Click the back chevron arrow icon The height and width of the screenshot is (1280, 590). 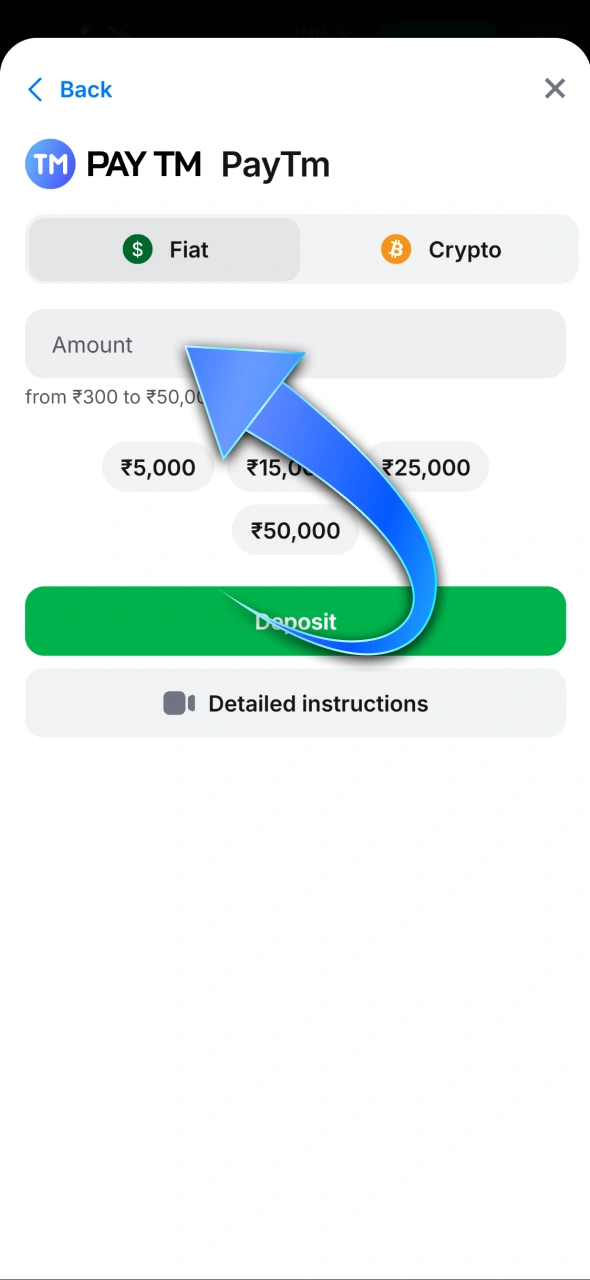(x=35, y=89)
